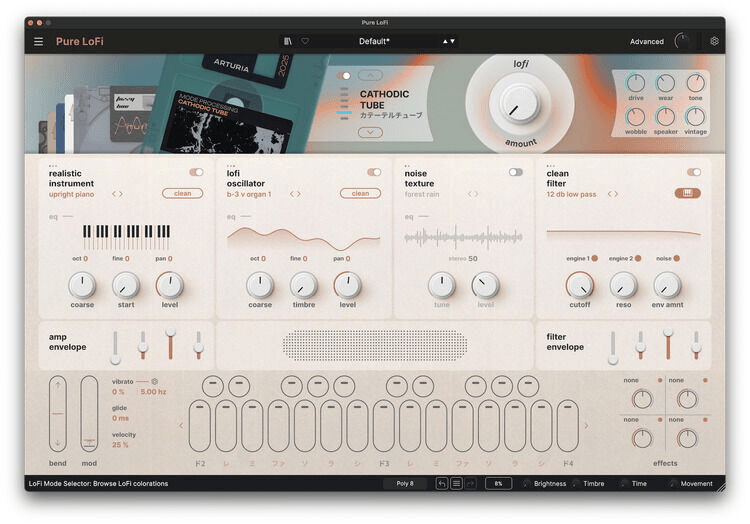Switch forest rain texture with arrows

[x=473, y=194]
